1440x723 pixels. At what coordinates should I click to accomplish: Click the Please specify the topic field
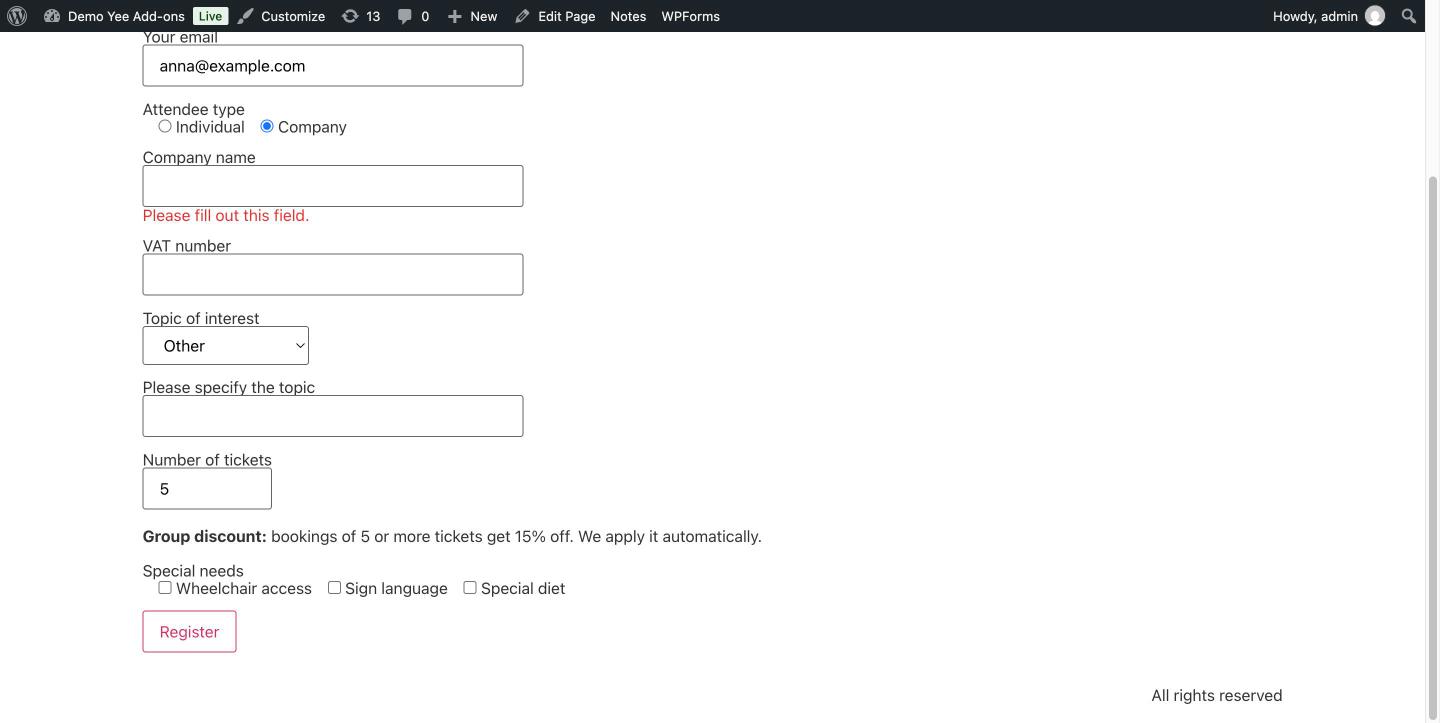[333, 416]
